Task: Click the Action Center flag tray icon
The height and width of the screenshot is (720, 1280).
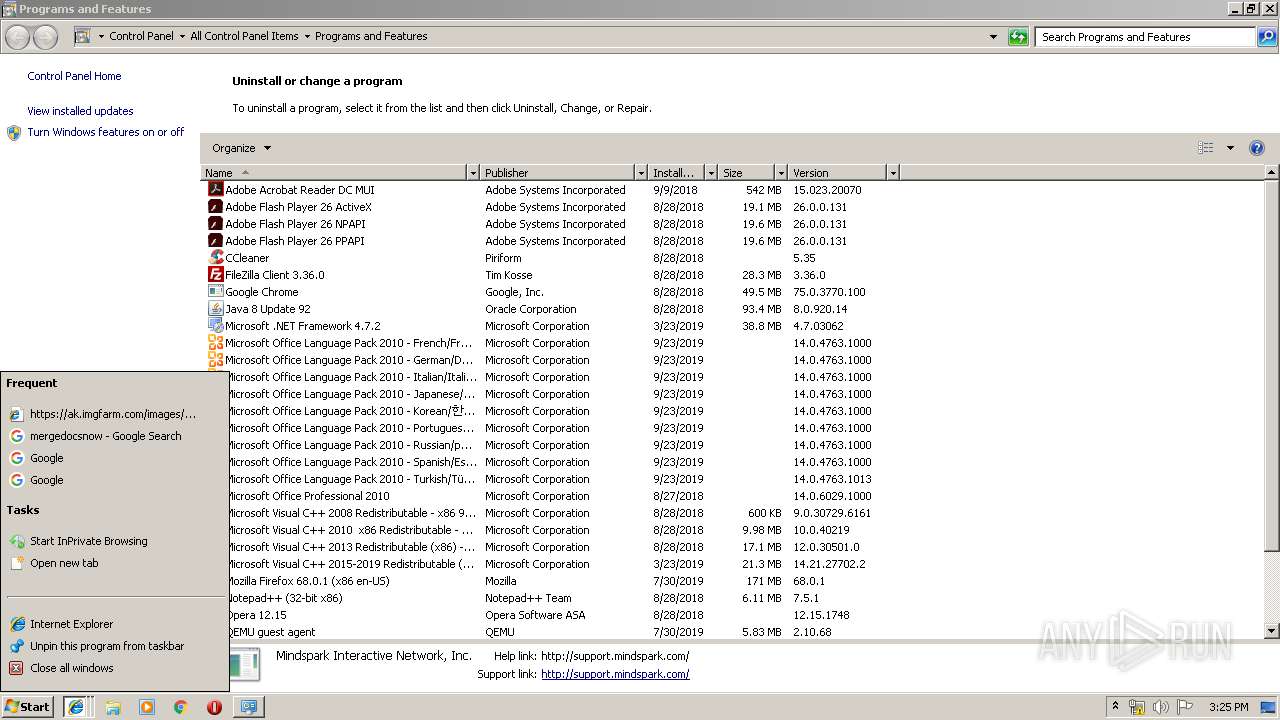Action: [x=1185, y=707]
